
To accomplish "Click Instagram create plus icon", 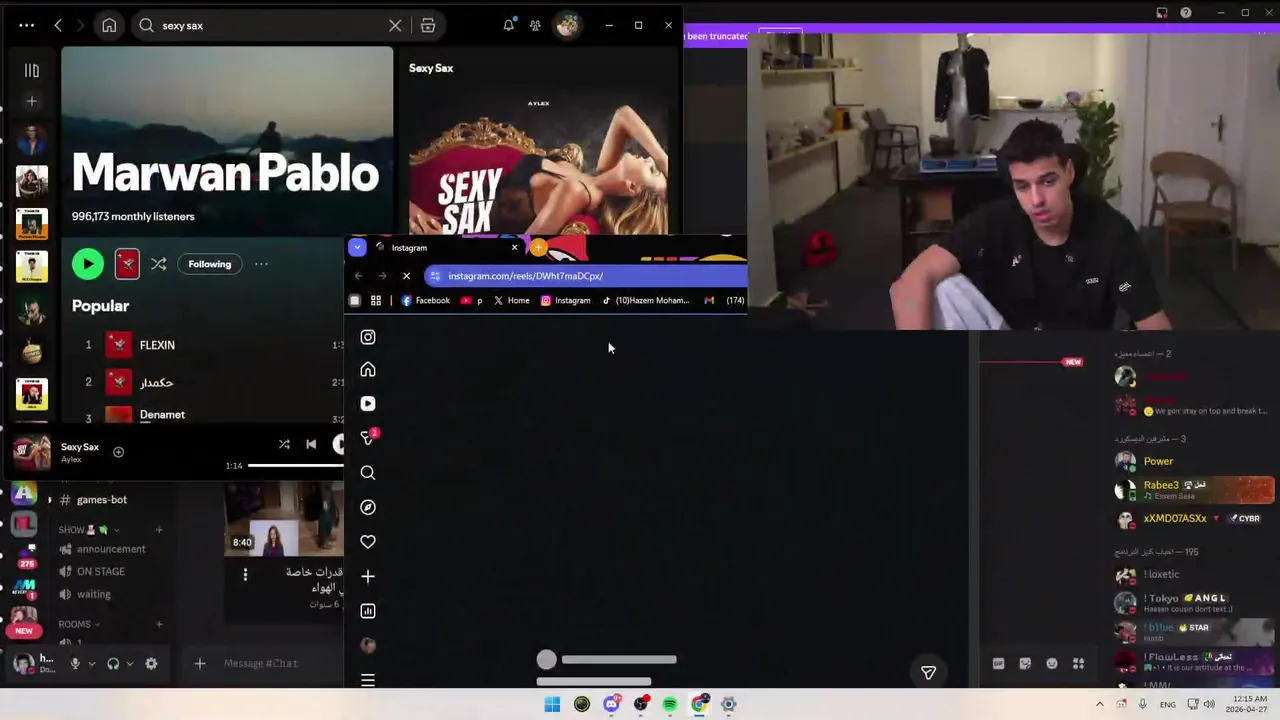I will click(368, 576).
